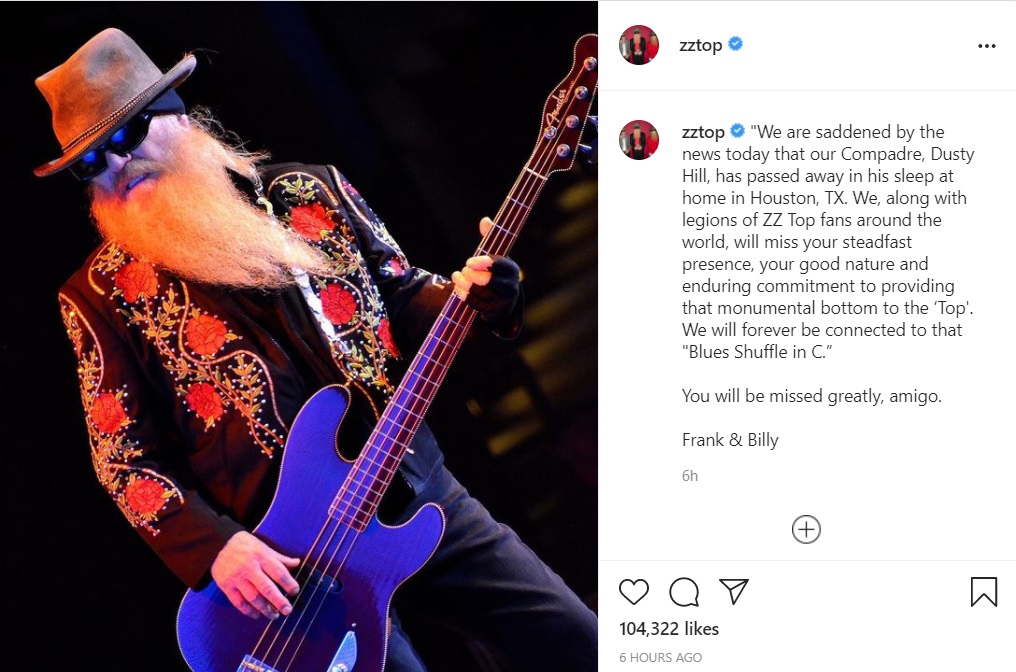Viewport: 1016px width, 672px height.
Task: View the 104,322 likes list
Action: click(669, 629)
